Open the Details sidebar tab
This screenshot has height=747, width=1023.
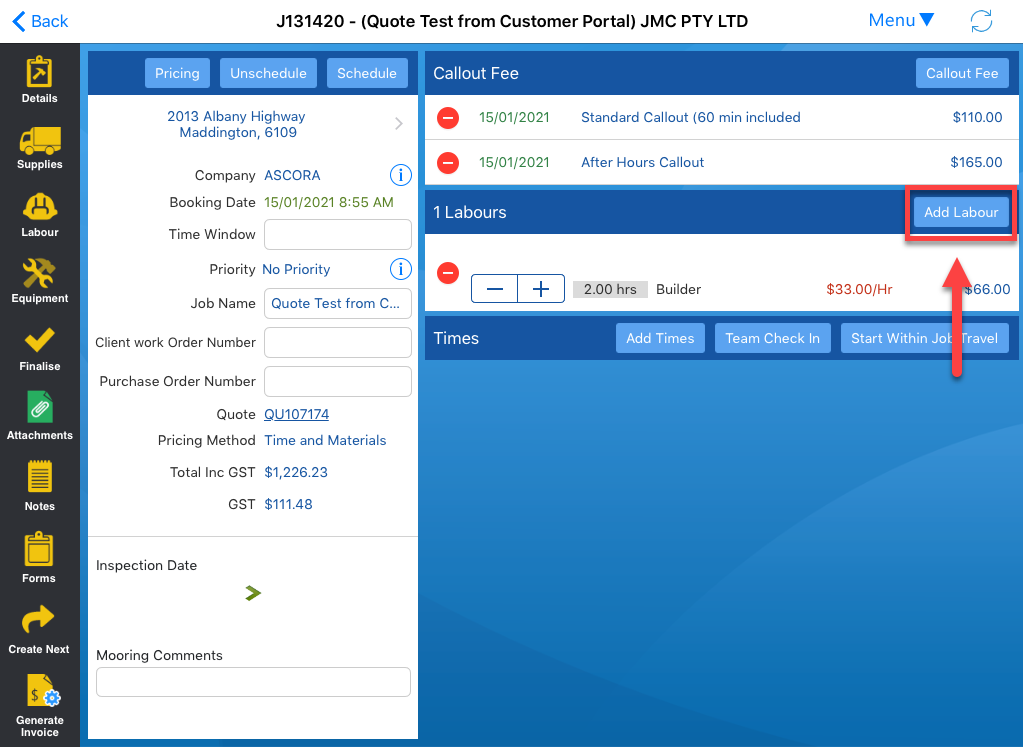(40, 80)
